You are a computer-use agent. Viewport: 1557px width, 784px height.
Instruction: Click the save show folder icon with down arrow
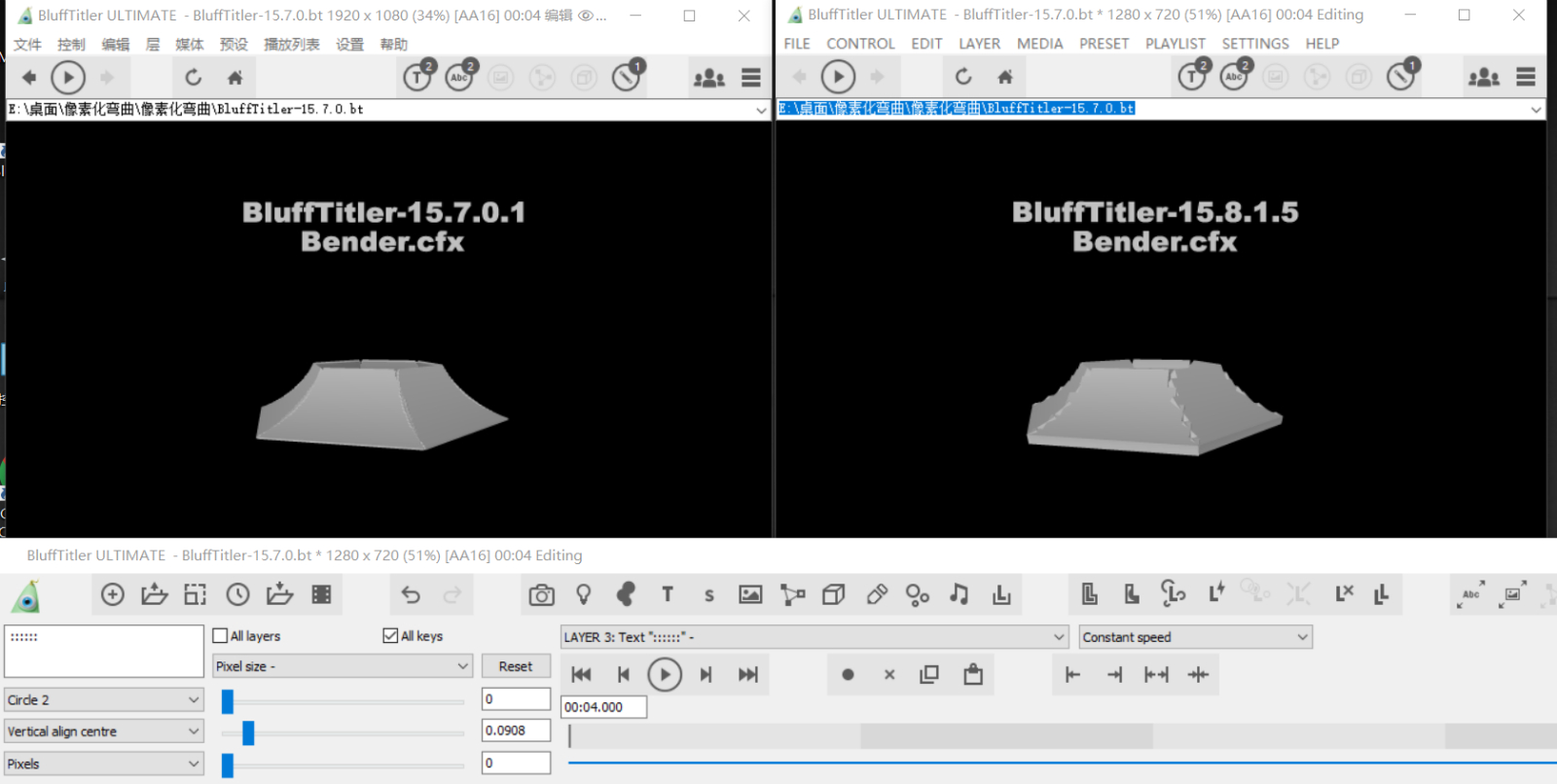click(x=280, y=594)
